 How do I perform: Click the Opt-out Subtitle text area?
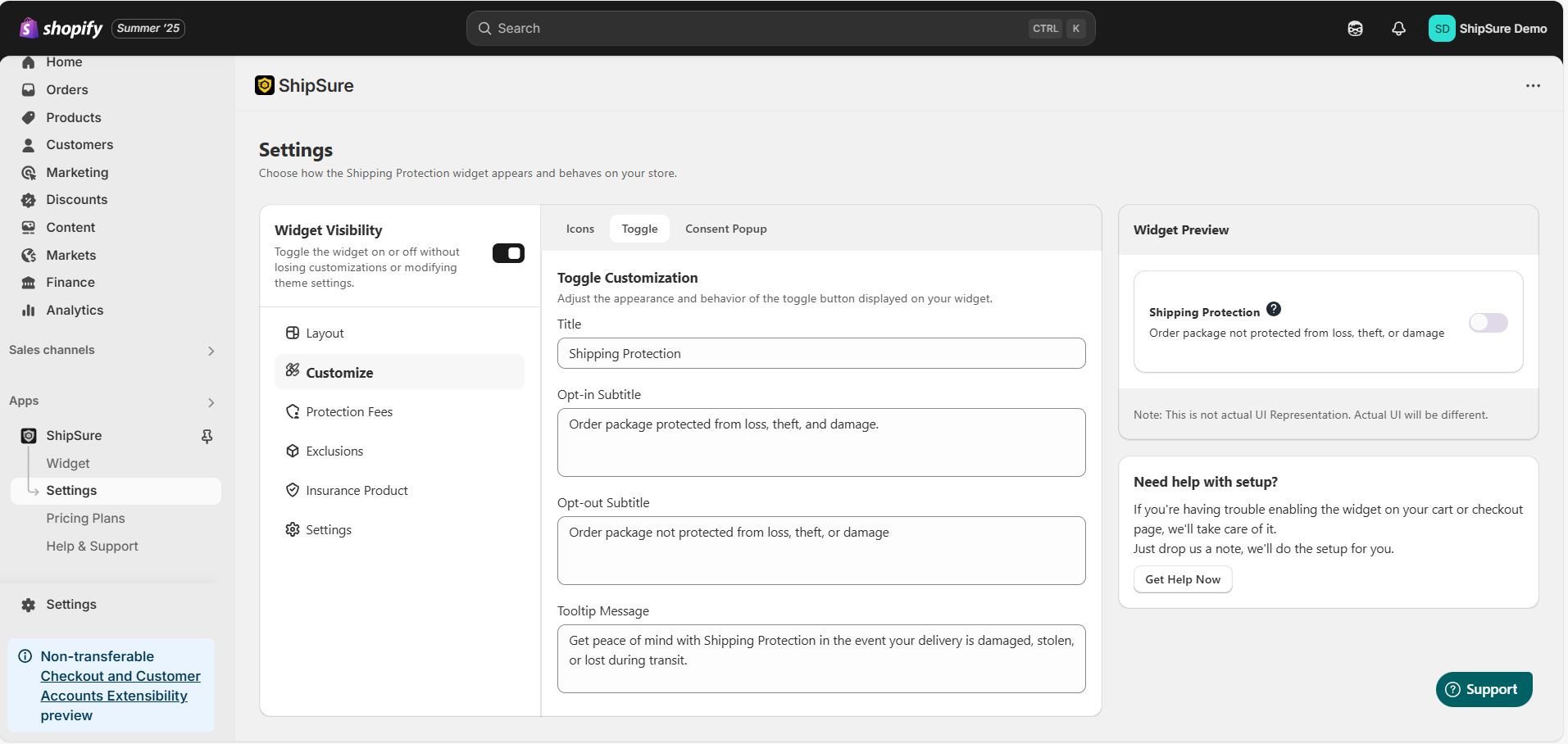[821, 551]
